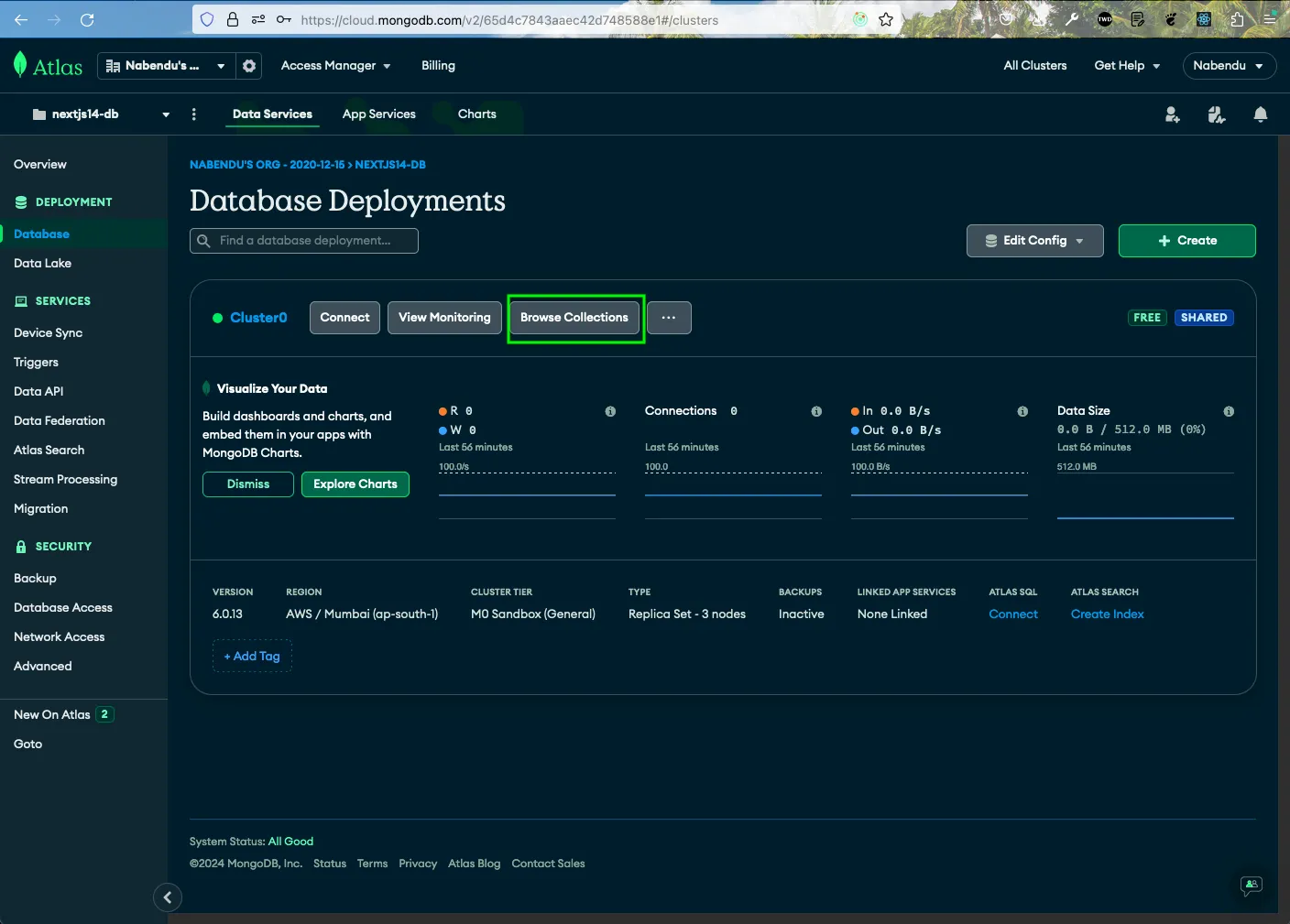Viewport: 1290px width, 924px height.
Task: Open Triggers in sidebar
Action: pos(36,363)
